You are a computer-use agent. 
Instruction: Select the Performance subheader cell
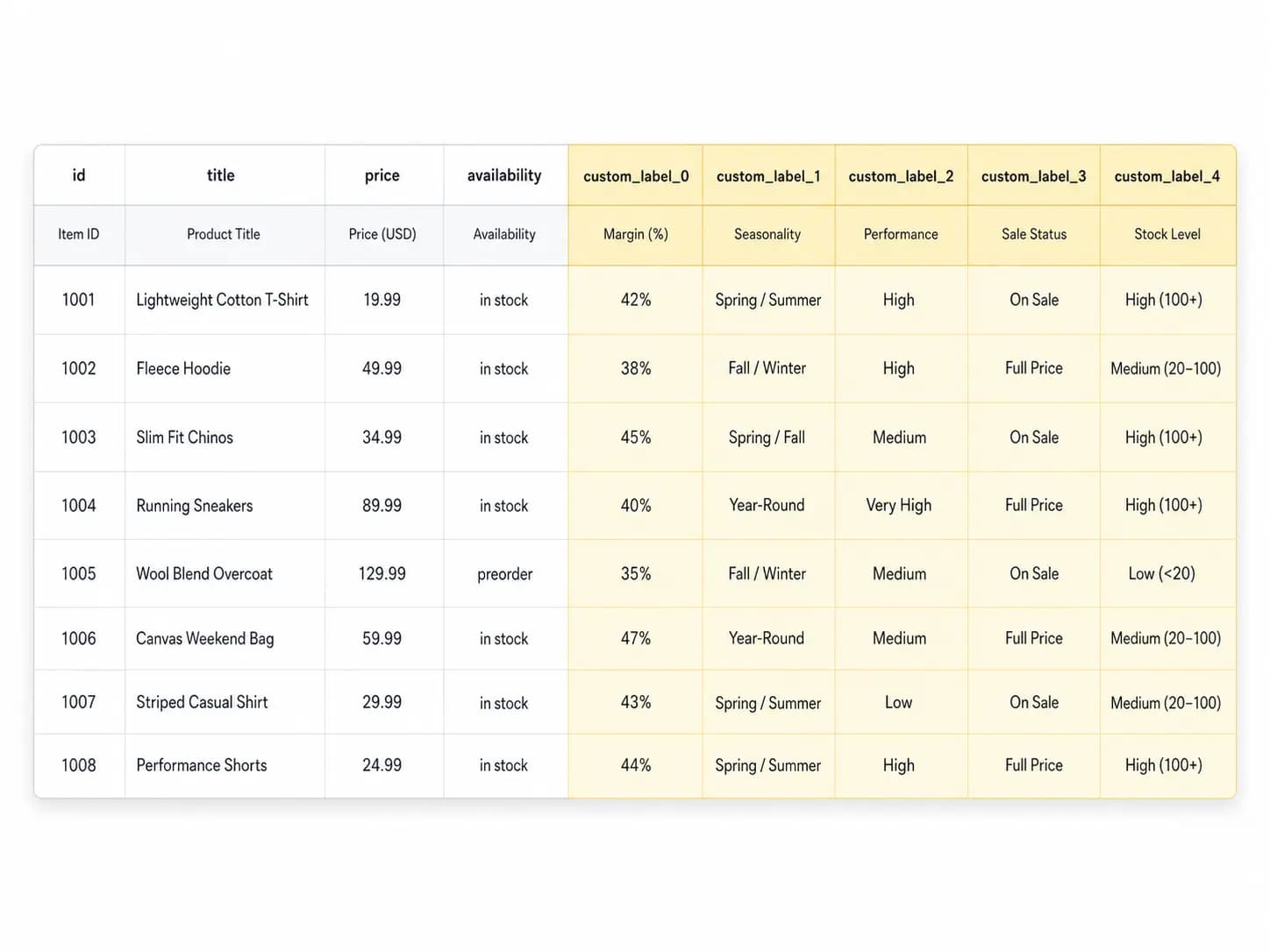pyautogui.click(x=901, y=234)
